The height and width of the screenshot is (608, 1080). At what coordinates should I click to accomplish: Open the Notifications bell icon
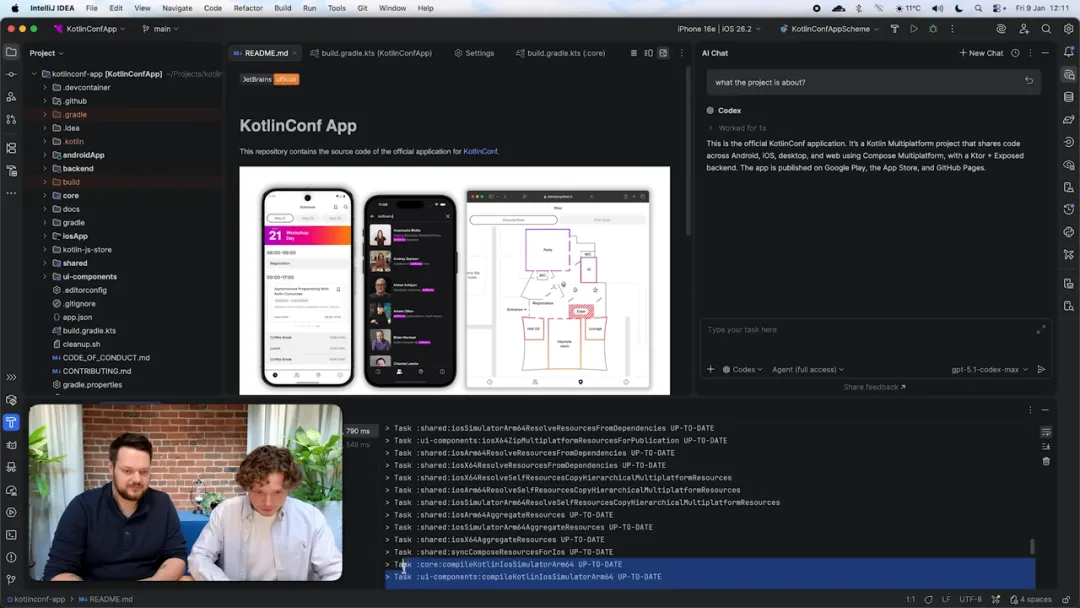[1068, 52]
